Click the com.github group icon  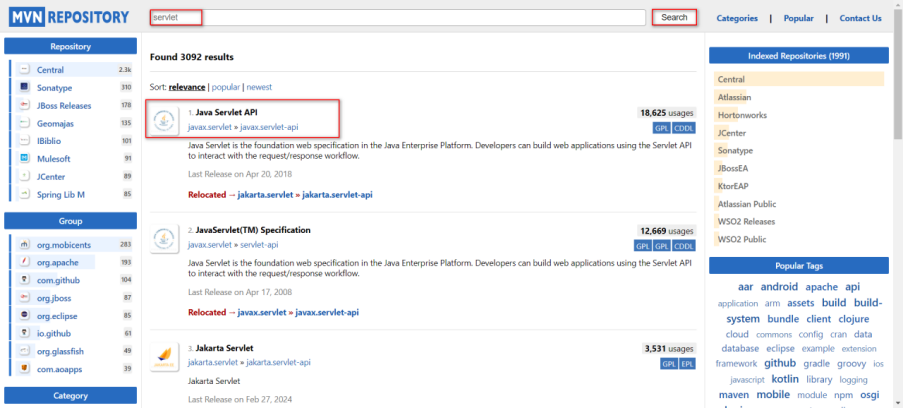tap(24, 280)
